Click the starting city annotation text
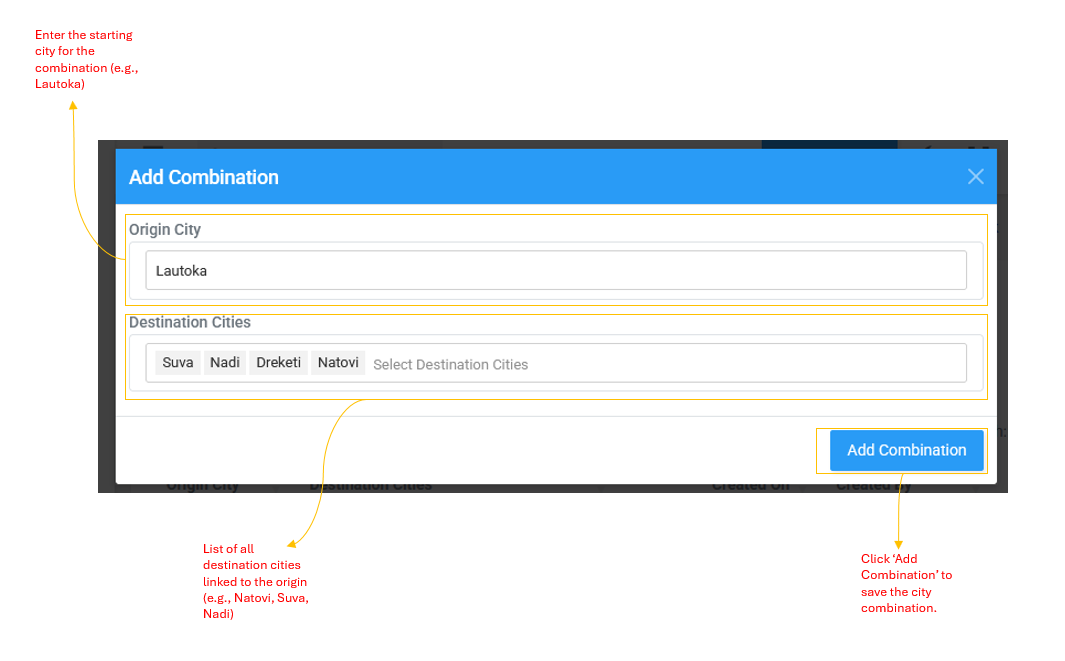 (84, 60)
